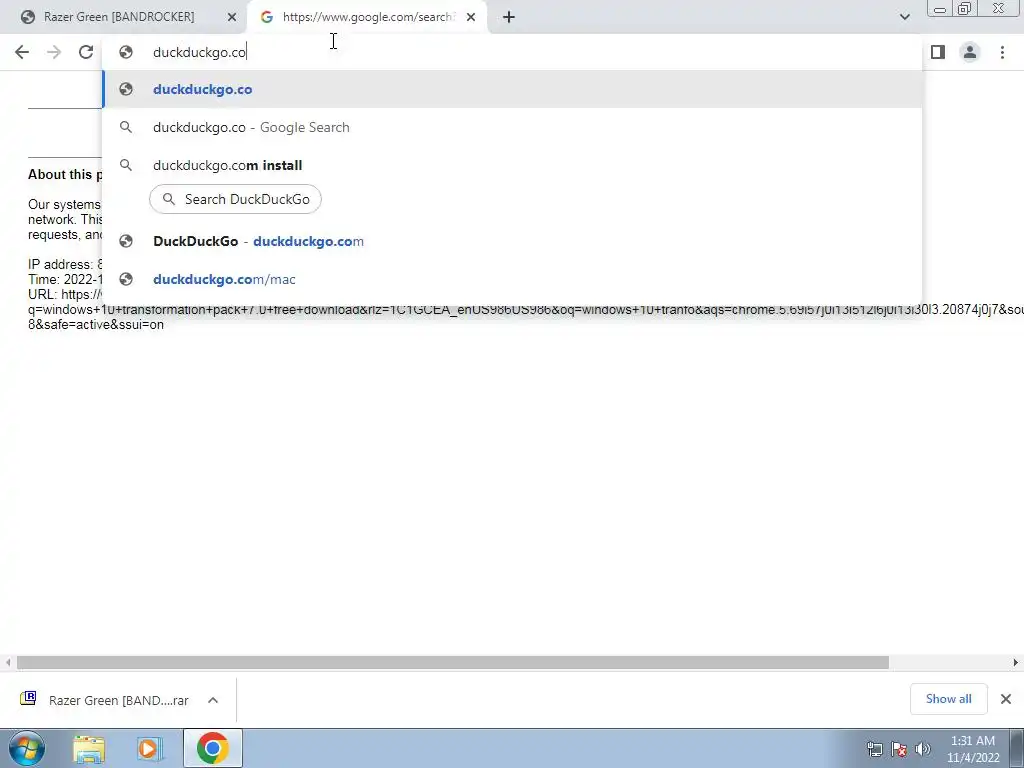Close the google.com/search tab
Screen dimensions: 1024x768
coord(471,17)
